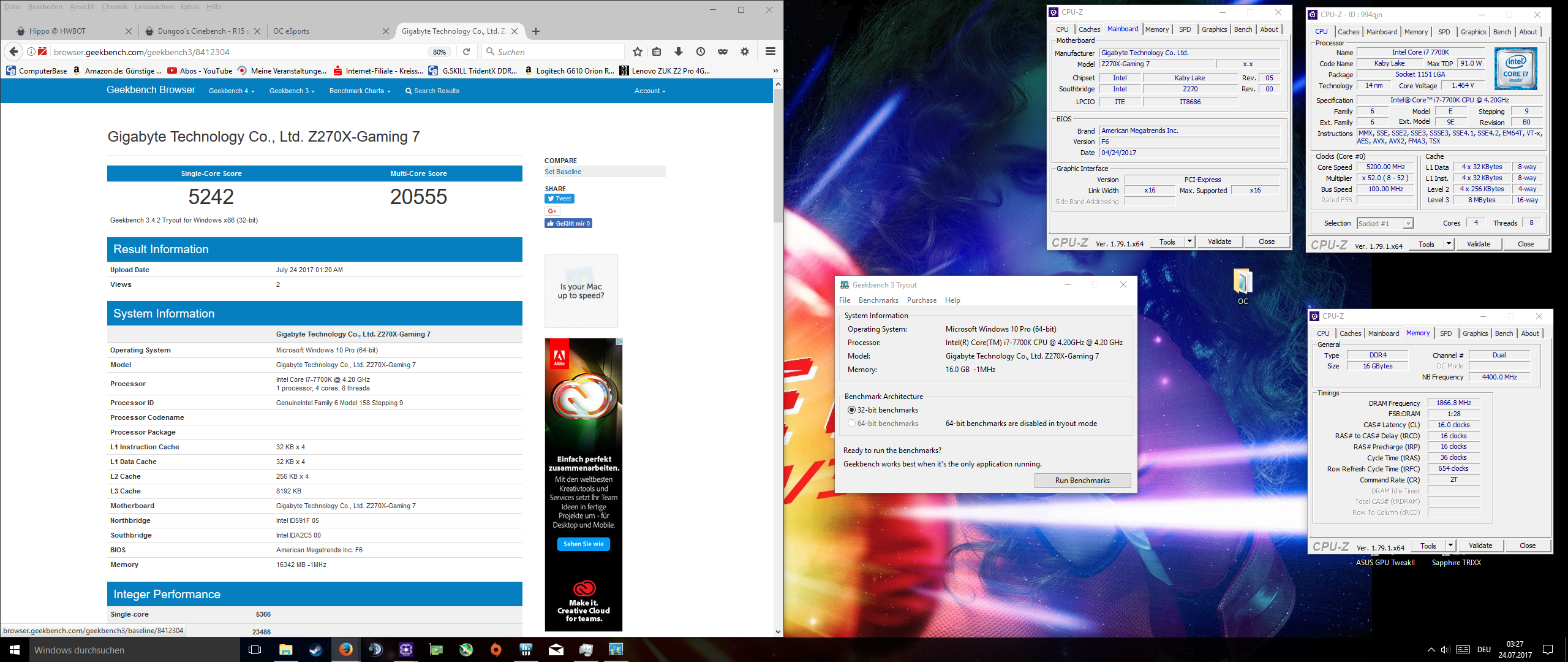Image resolution: width=1568 pixels, height=662 pixels.
Task: Close the Hippo @ HWBOT tab
Action: tap(128, 31)
